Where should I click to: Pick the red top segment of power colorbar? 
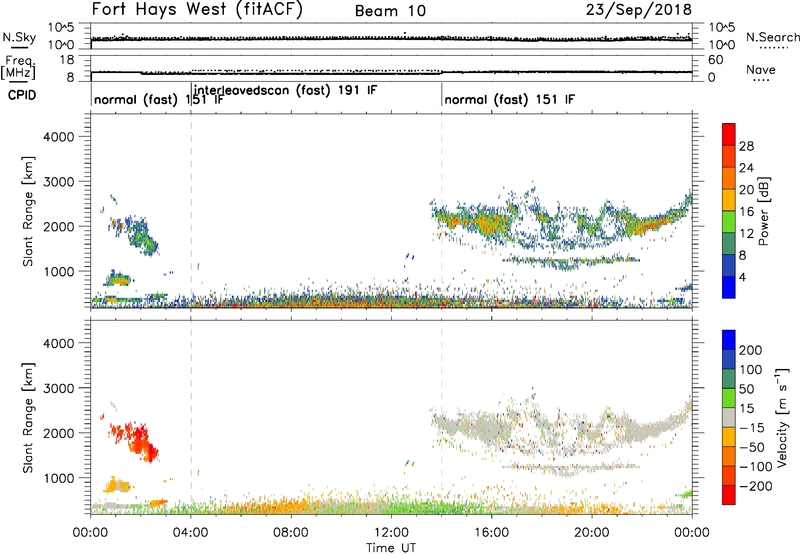point(729,134)
